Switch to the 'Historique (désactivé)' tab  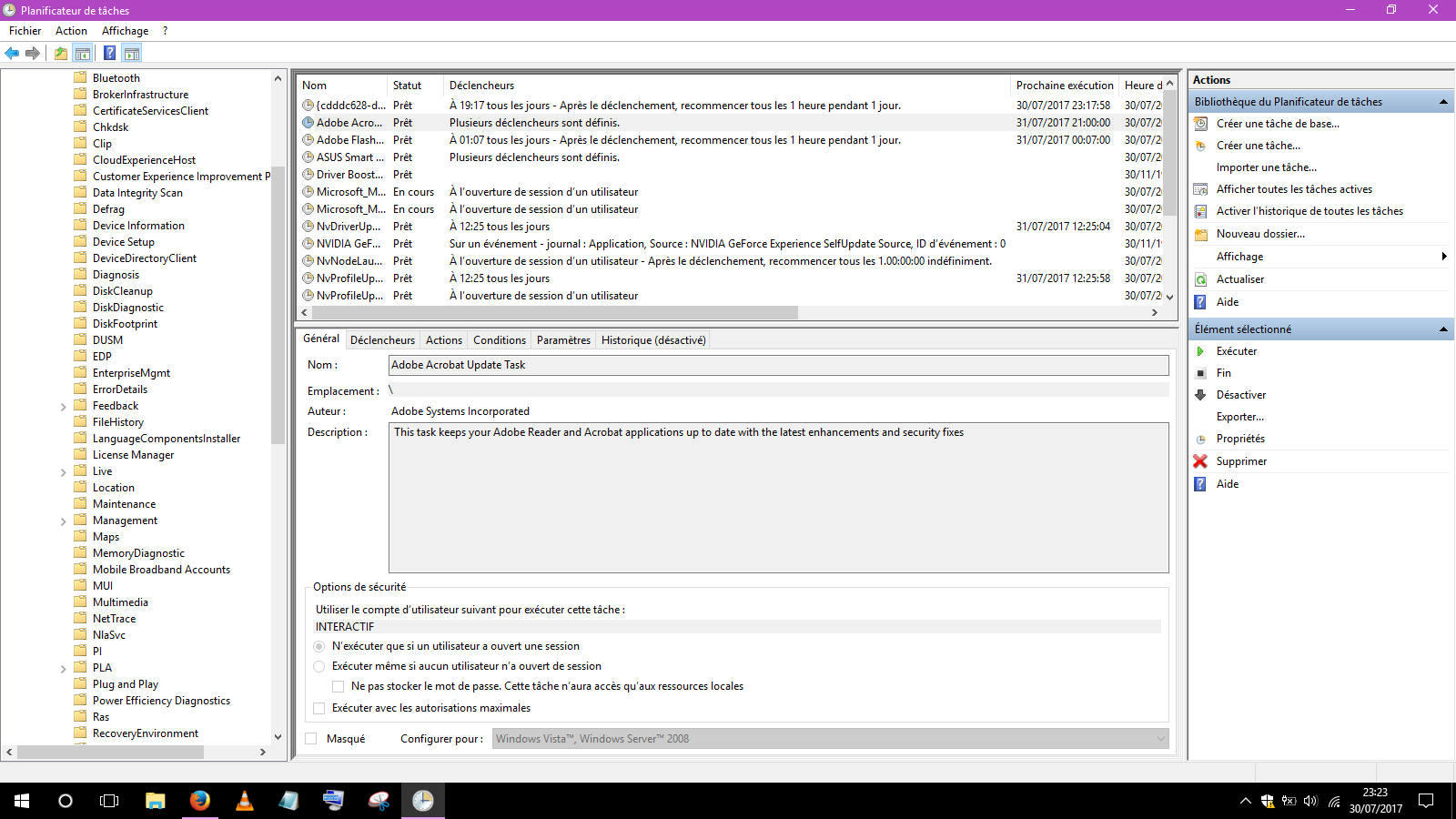click(653, 340)
